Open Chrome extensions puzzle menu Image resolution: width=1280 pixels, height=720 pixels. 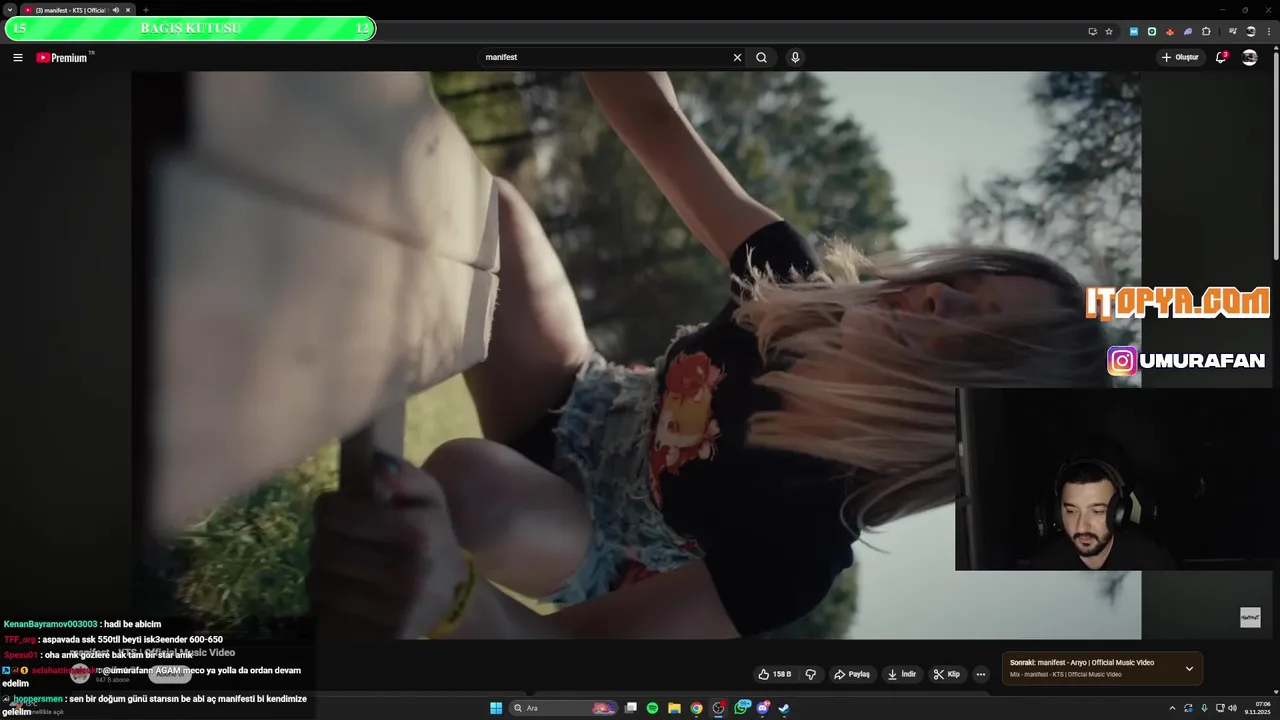pos(1206,31)
